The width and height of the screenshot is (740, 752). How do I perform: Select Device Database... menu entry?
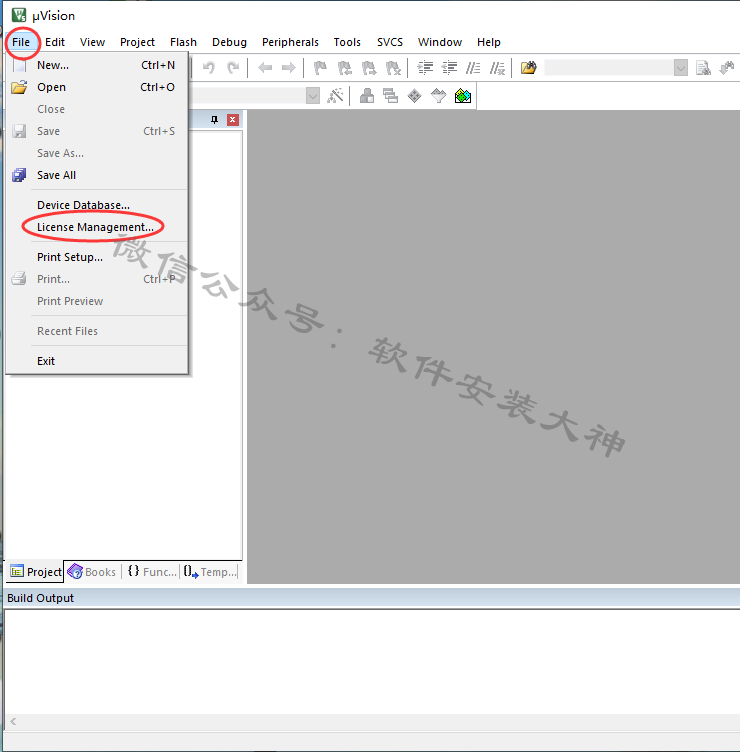click(97, 205)
